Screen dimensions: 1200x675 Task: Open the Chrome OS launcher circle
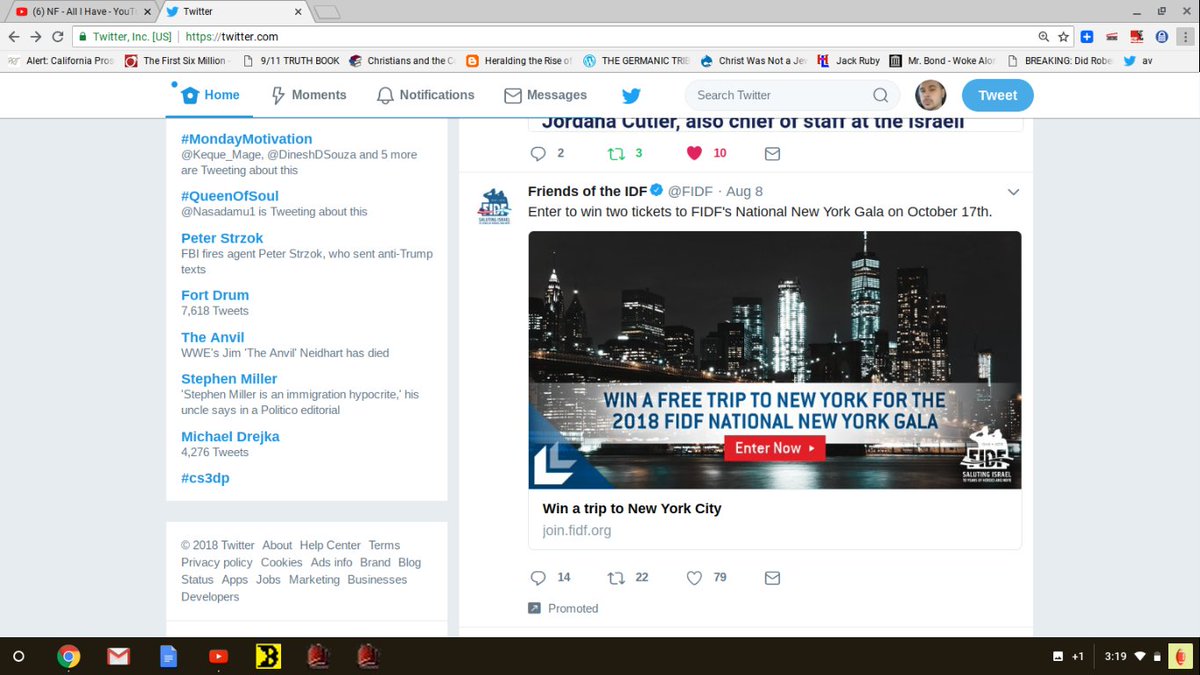pyautogui.click(x=18, y=657)
